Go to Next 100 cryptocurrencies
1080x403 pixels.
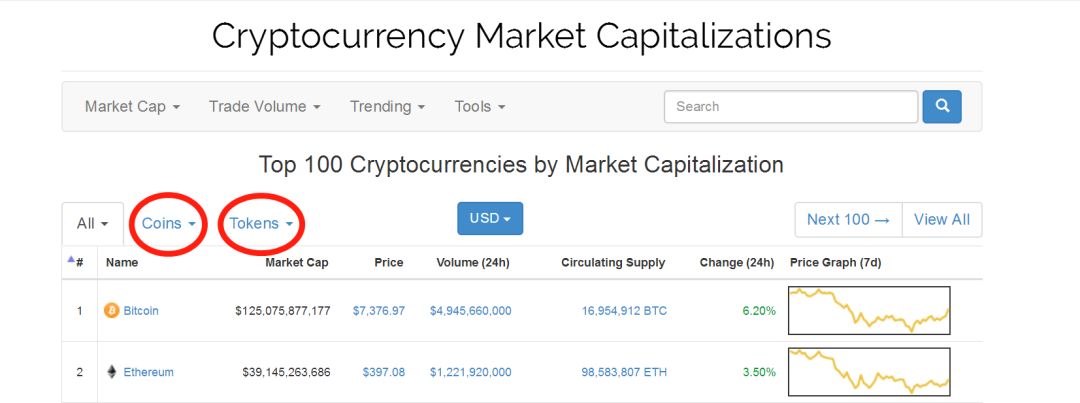[x=848, y=220]
